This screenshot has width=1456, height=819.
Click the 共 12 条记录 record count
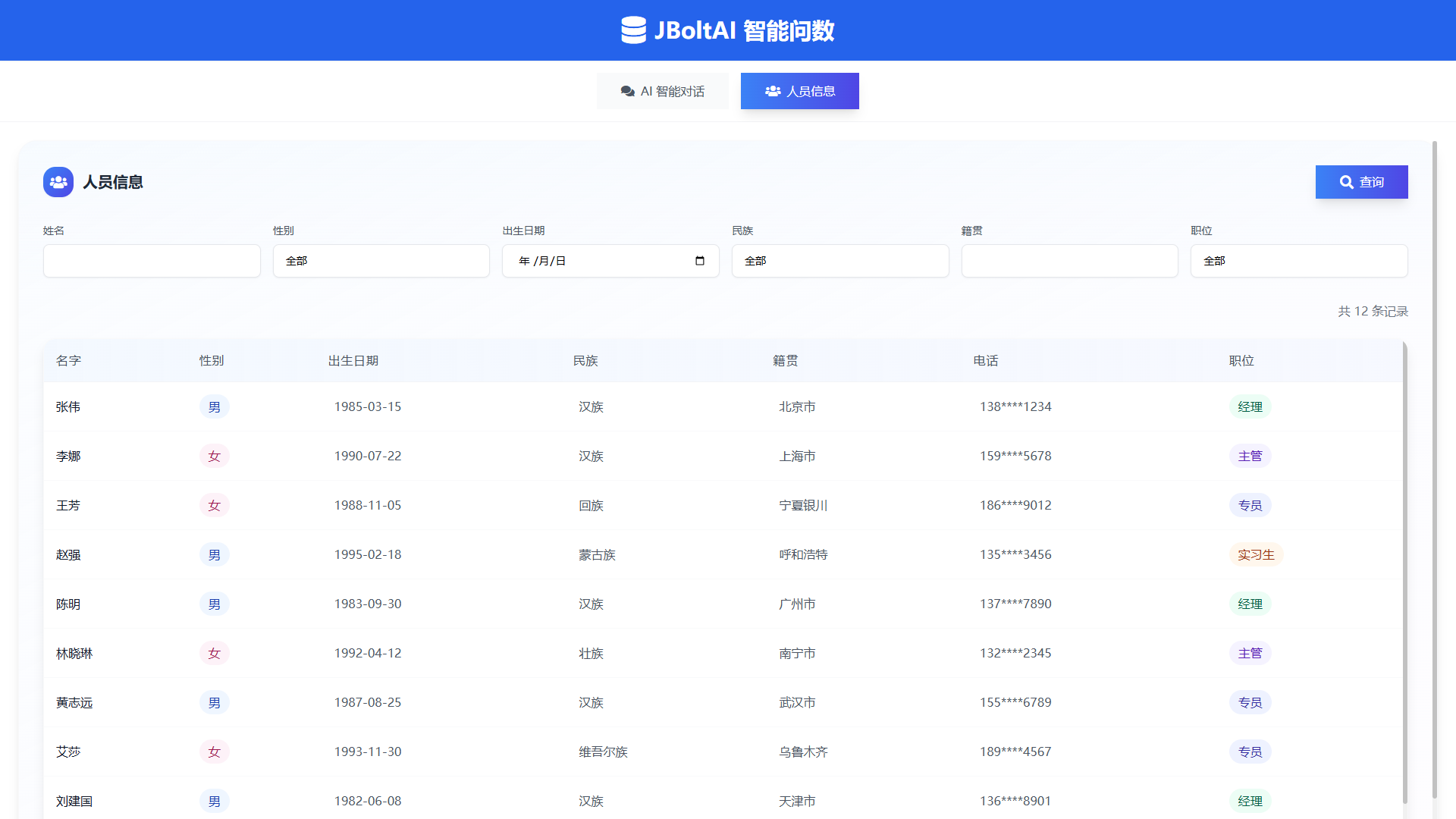coord(1373,312)
